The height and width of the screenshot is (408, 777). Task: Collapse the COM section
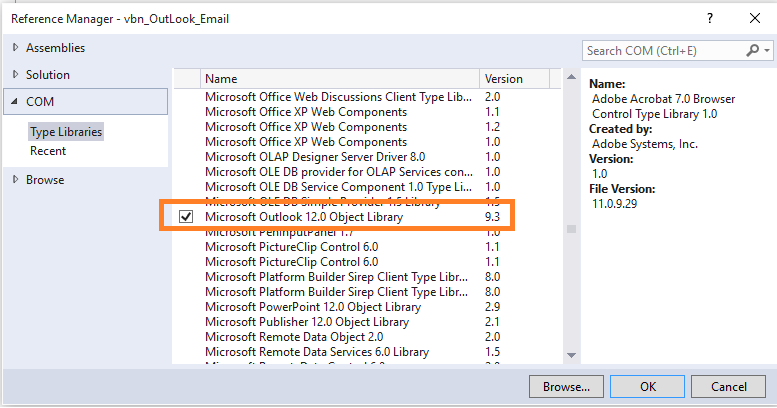(x=15, y=101)
